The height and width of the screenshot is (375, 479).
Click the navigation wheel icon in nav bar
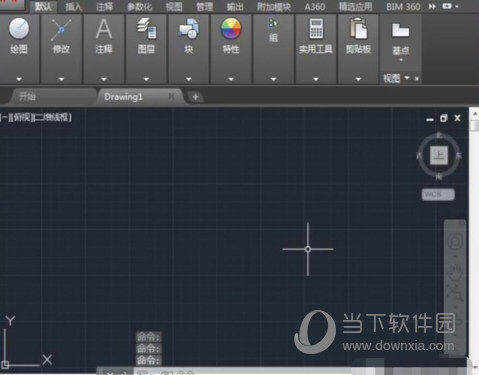(x=455, y=241)
